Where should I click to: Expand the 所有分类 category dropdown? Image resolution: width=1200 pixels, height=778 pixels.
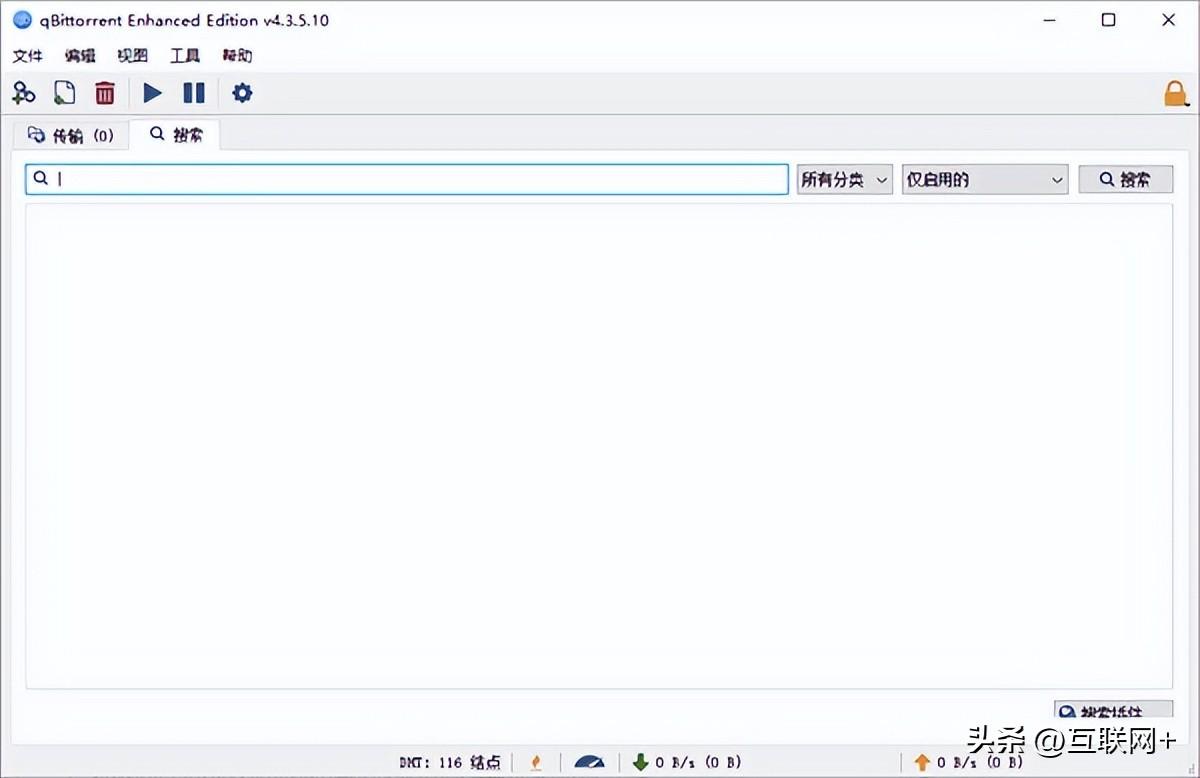pos(844,180)
